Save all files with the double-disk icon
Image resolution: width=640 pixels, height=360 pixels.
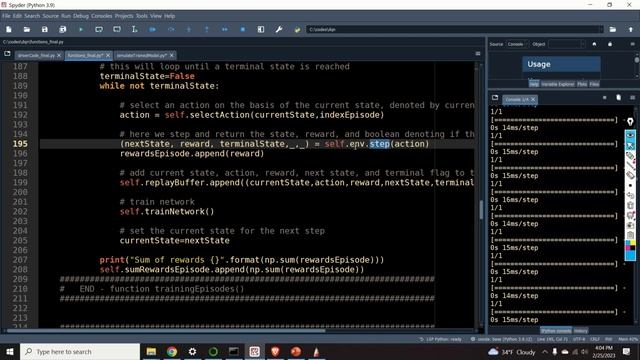[x=62, y=29]
